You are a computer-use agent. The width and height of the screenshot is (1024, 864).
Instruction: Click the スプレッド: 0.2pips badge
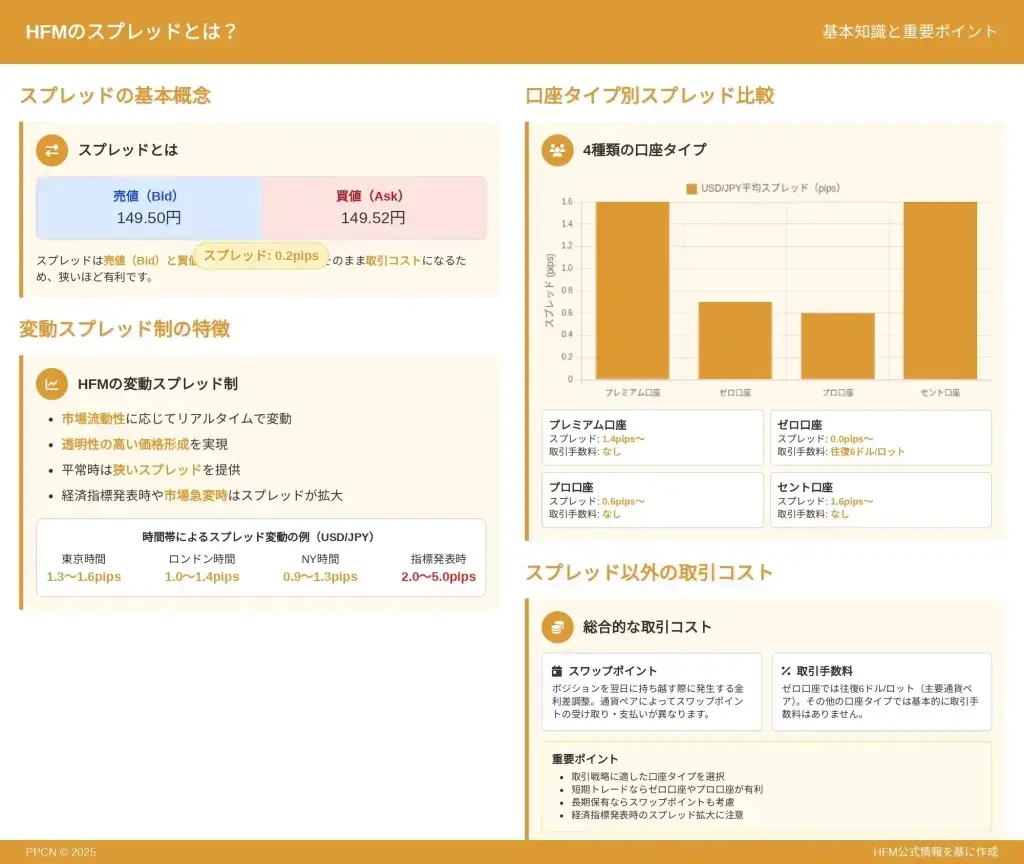tap(261, 256)
